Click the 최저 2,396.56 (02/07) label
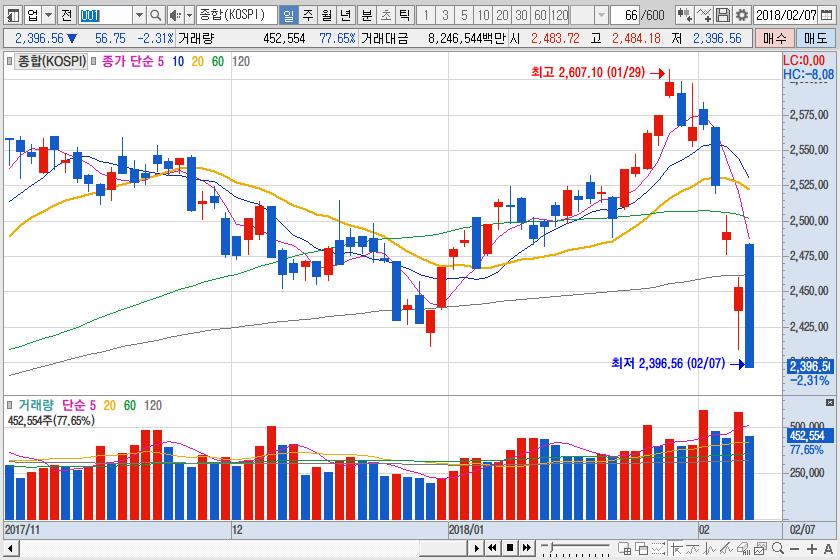840x560 pixels. coord(668,363)
